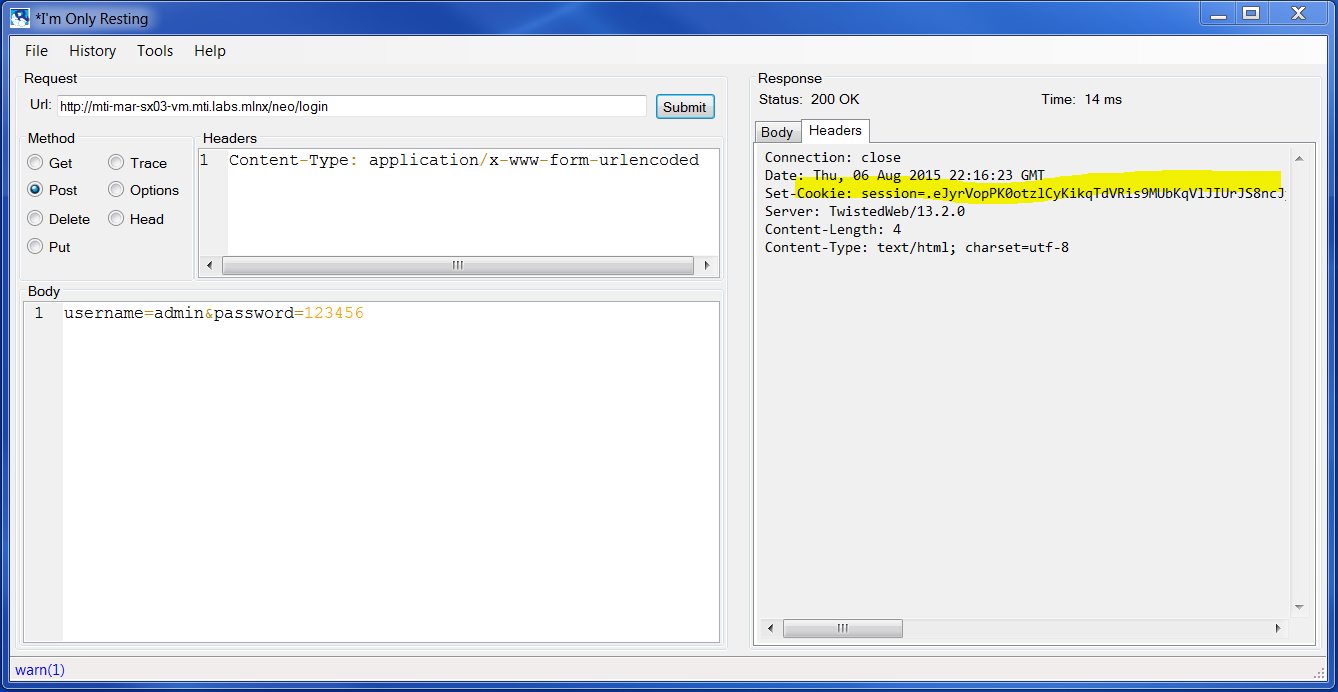Open the Tools menu
Viewport: 1338px width, 692px height.
click(x=154, y=50)
